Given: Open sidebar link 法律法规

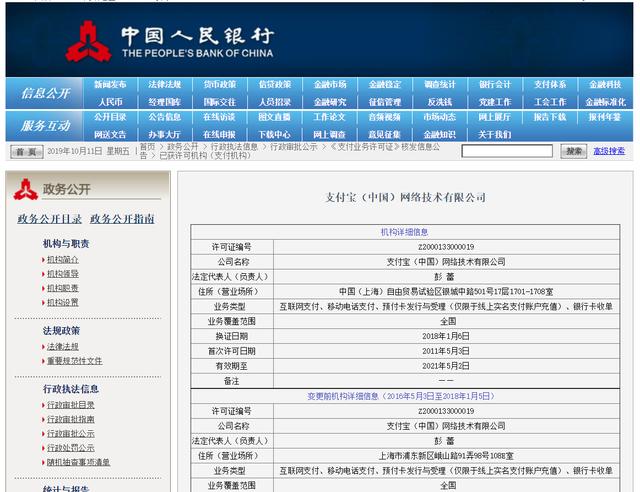Looking at the screenshot, I should pyautogui.click(x=62, y=347).
